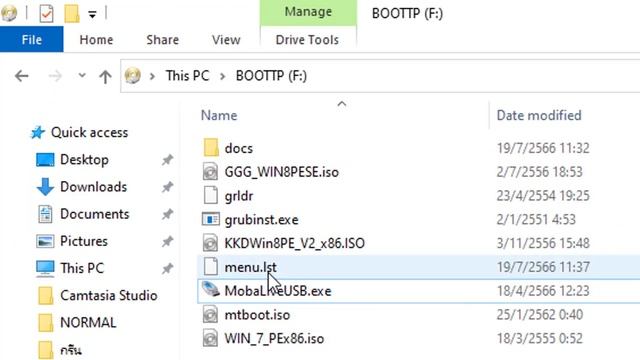
Task: Open the Share ribbon tab
Action: pyautogui.click(x=162, y=40)
